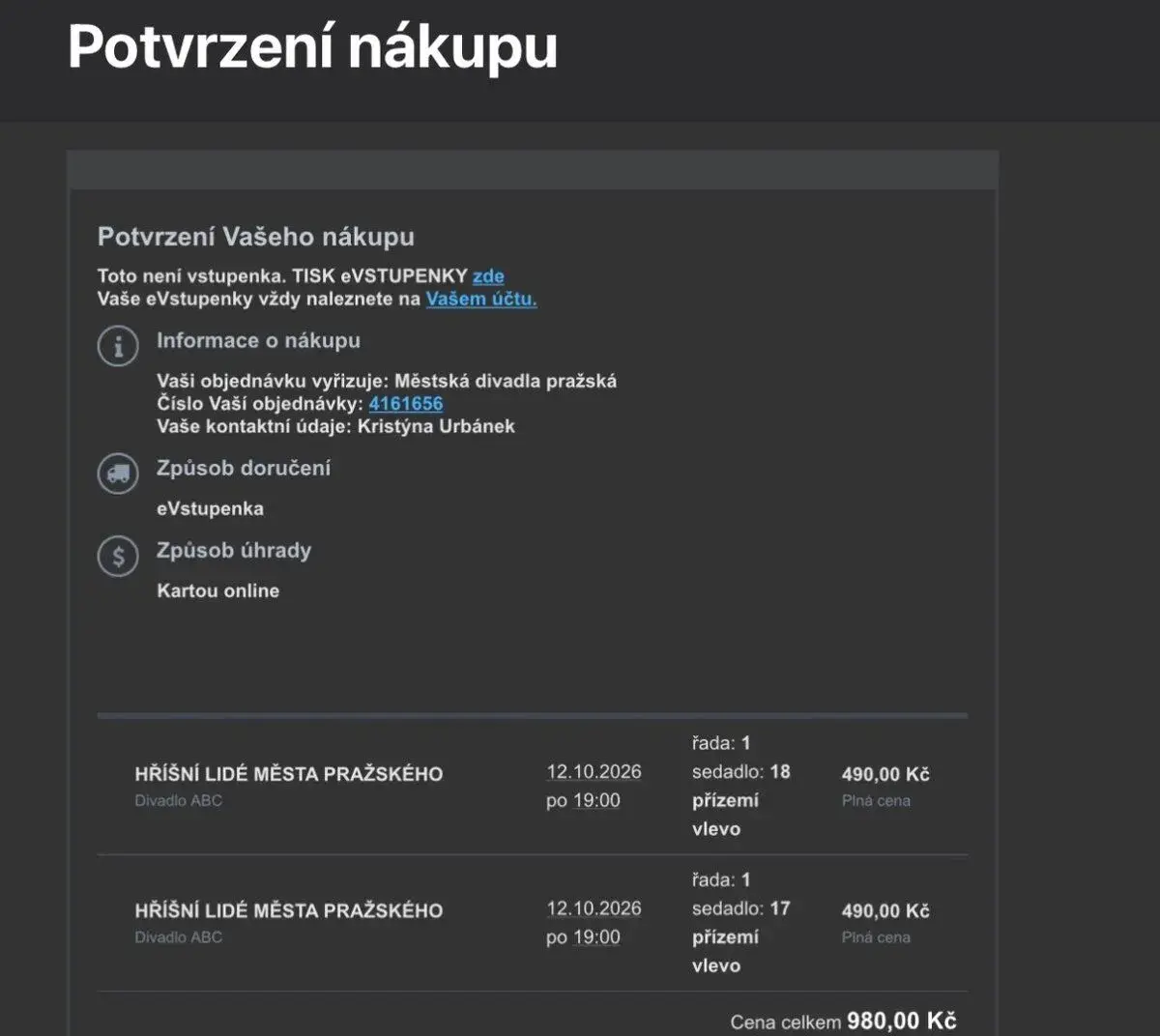Screen dimensions: 1160x1036
Task: Click date 12.10.2026 in seat 18 row
Action: (x=594, y=771)
